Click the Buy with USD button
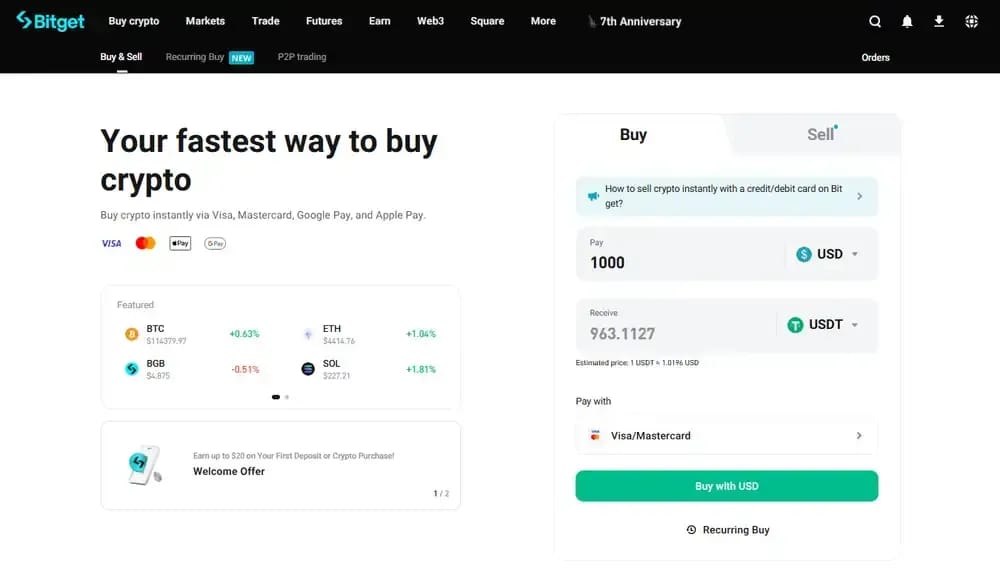Image resolution: width=1000 pixels, height=569 pixels. tap(726, 486)
